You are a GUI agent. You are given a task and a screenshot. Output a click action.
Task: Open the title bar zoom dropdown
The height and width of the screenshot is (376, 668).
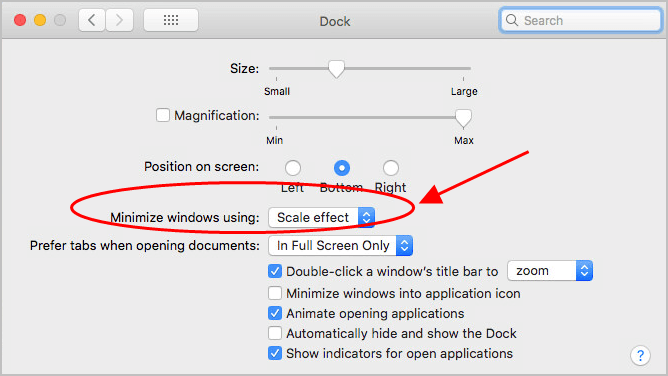(550, 271)
